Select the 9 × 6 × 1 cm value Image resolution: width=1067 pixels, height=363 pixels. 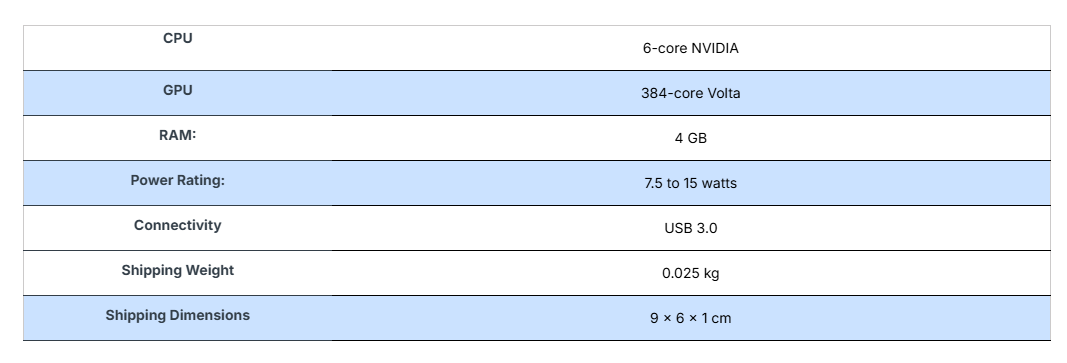[x=691, y=318]
